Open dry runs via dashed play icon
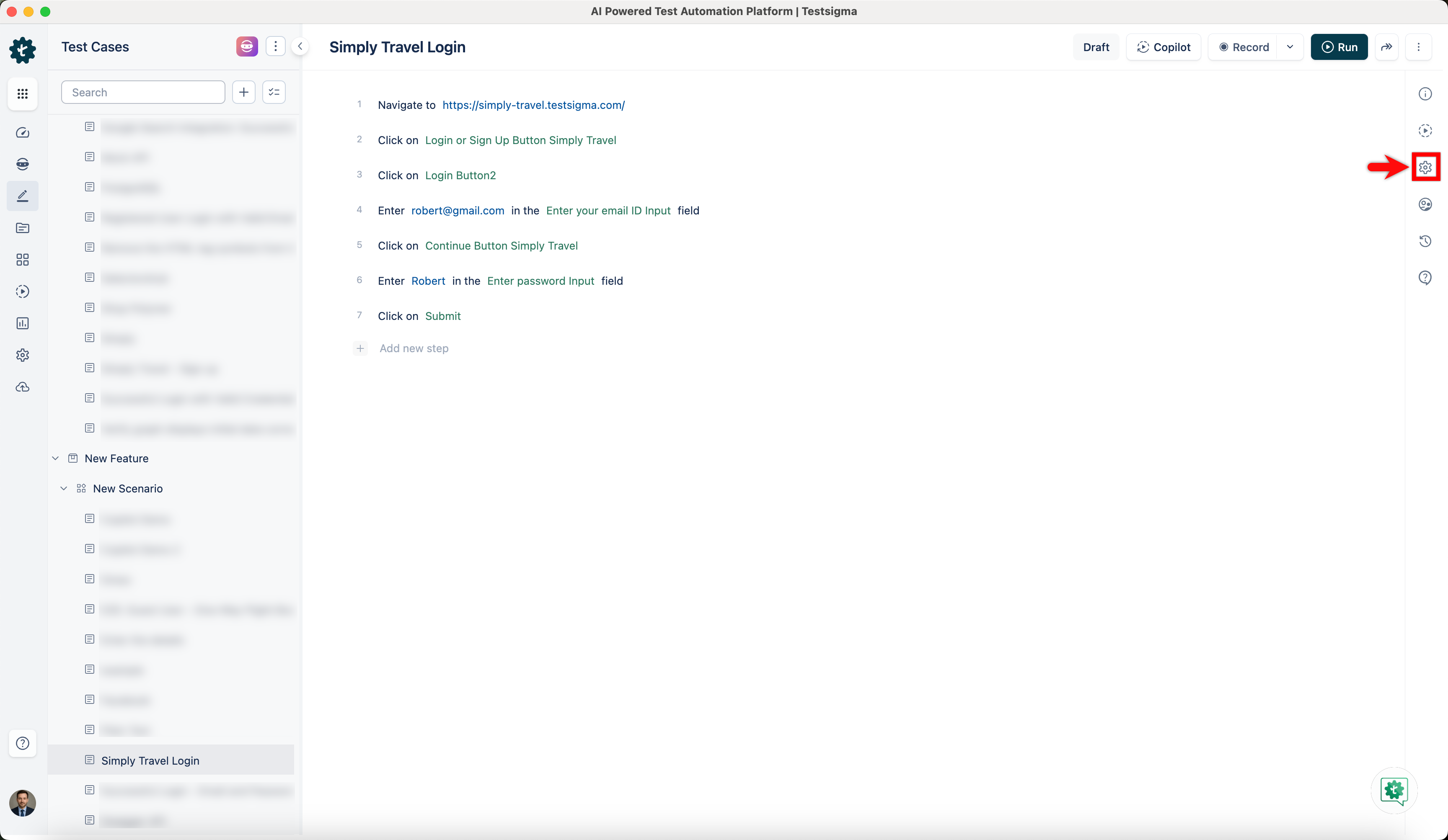The height and width of the screenshot is (840, 1448). (22, 291)
